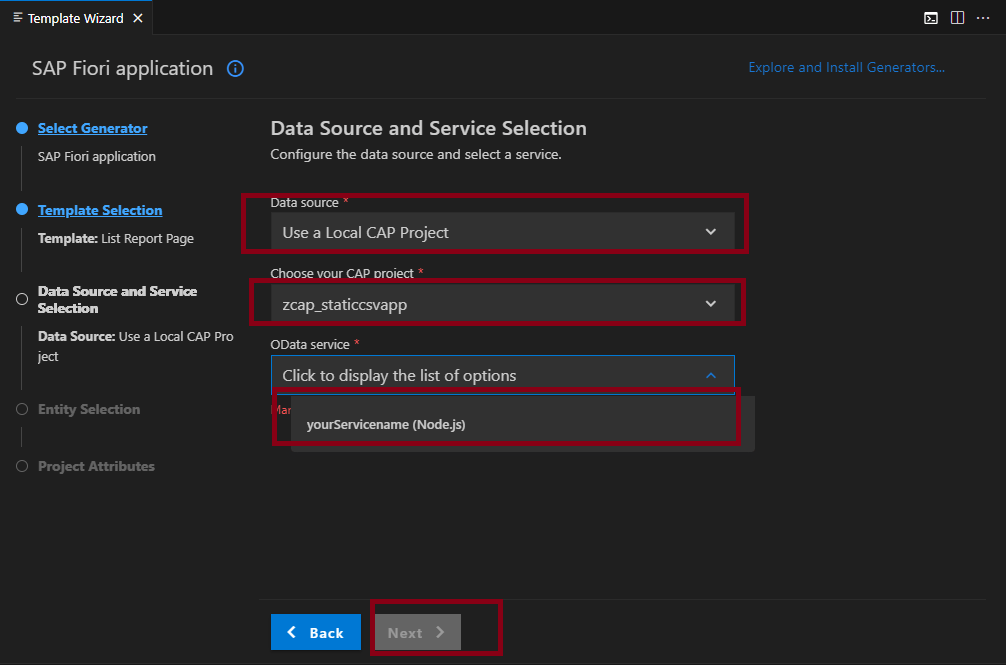This screenshot has width=1006, height=665.
Task: Click the Data Source and Service Selection step bullet
Action: pos(22,299)
